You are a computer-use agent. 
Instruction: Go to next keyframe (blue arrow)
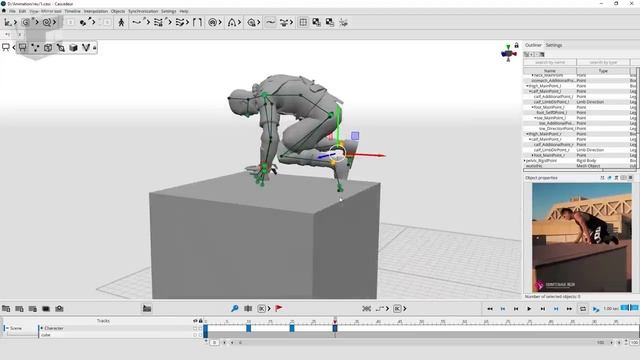click(x=556, y=309)
